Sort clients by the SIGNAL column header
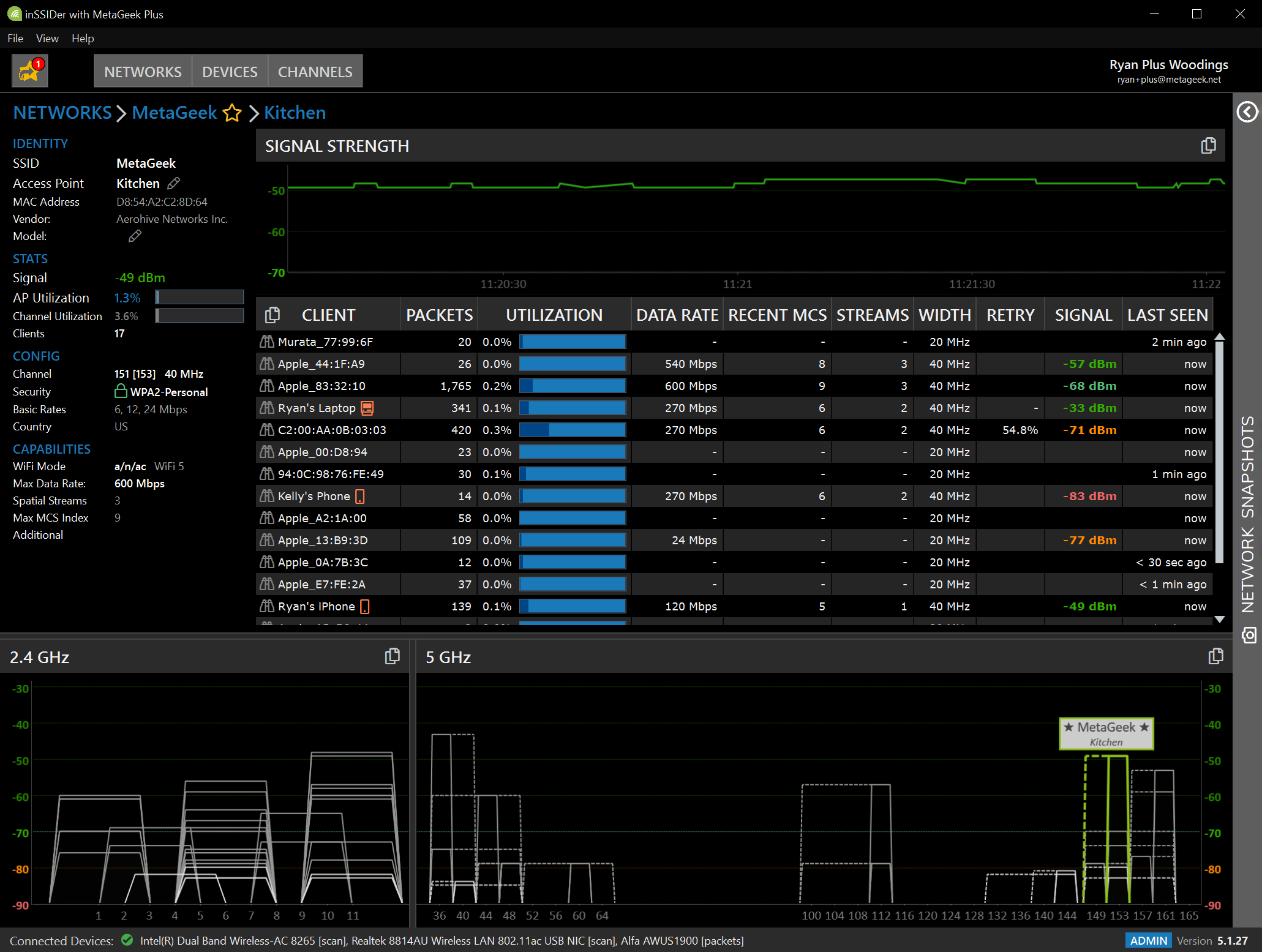This screenshot has height=952, width=1262. click(1083, 314)
